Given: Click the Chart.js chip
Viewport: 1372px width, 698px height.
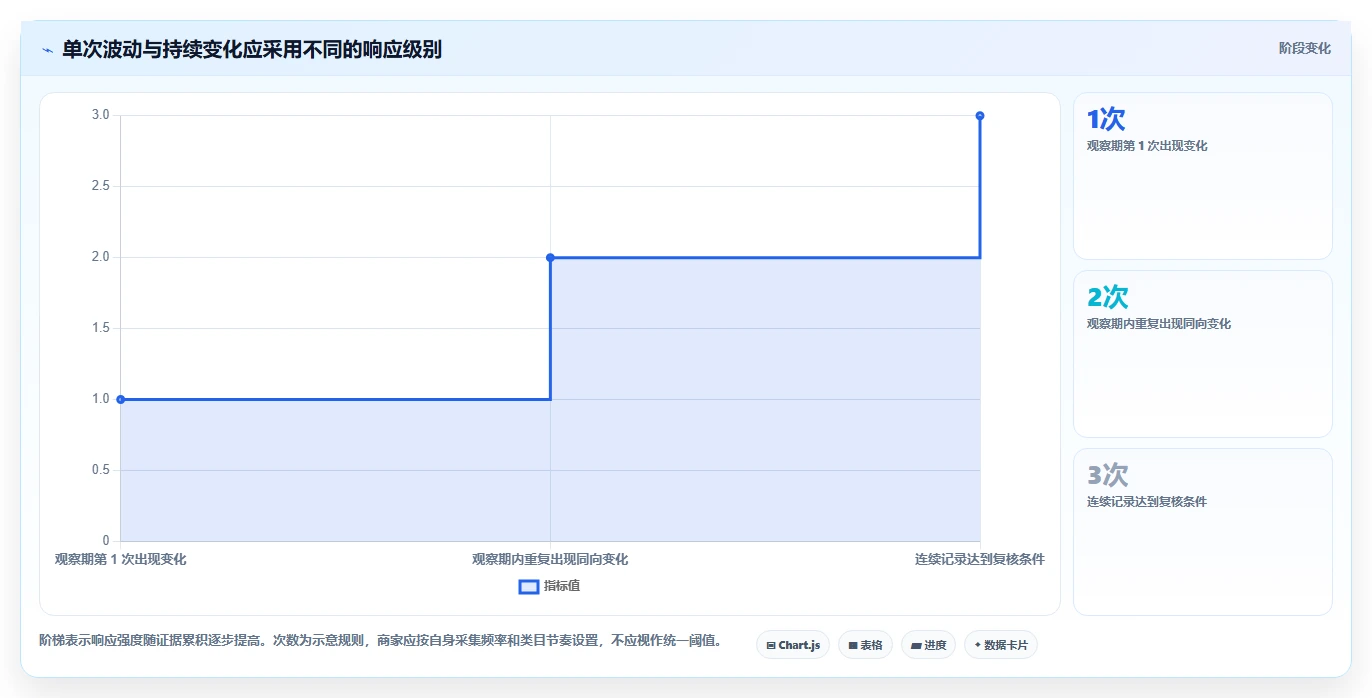Looking at the screenshot, I should tap(793, 645).
